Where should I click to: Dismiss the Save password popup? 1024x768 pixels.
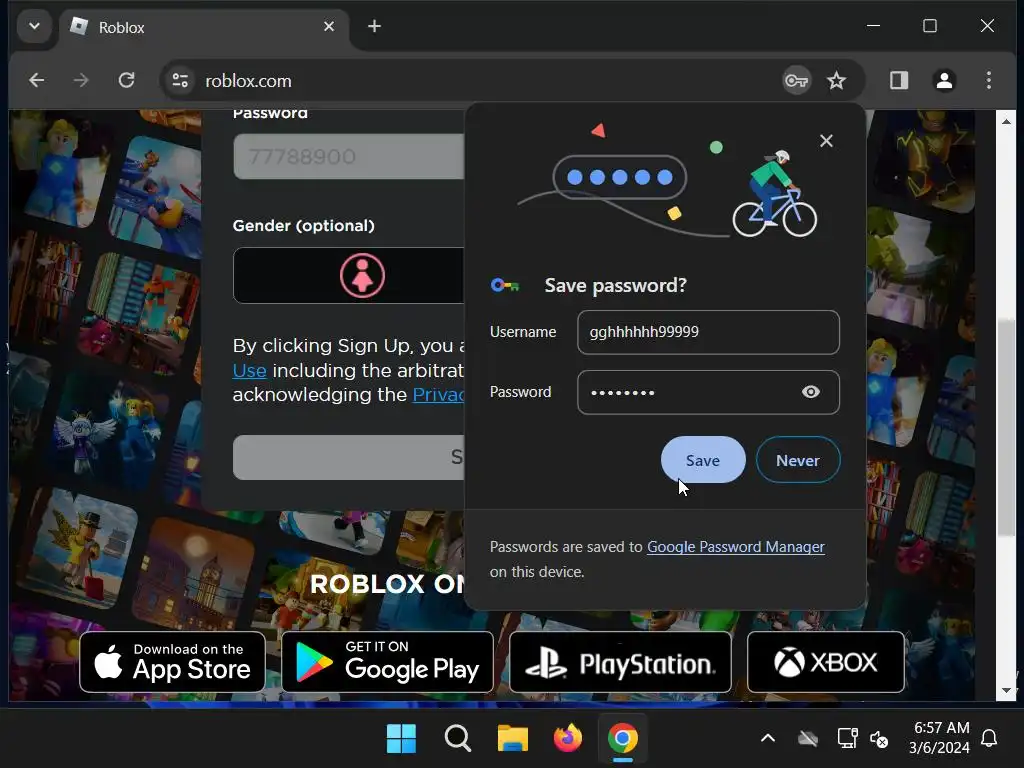826,141
